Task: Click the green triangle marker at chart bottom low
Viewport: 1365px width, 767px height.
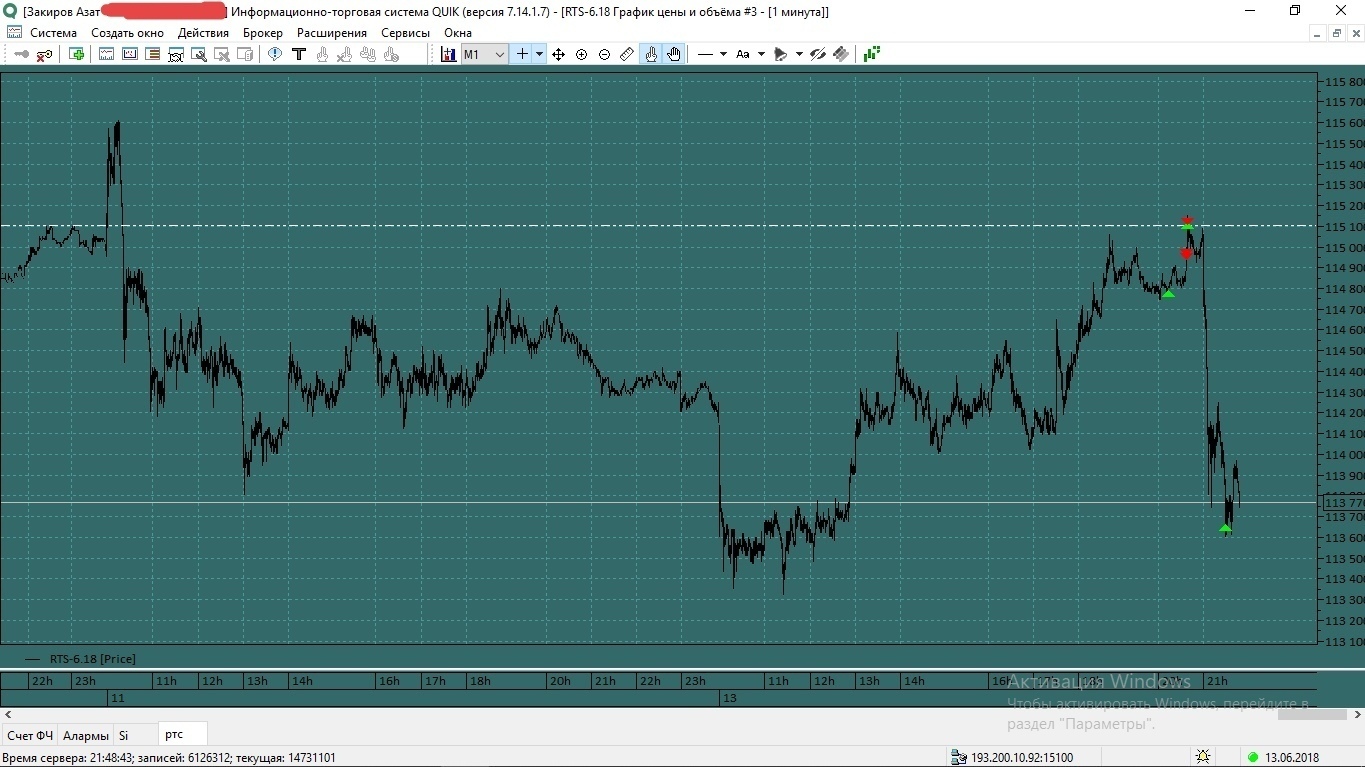Action: (1225, 528)
